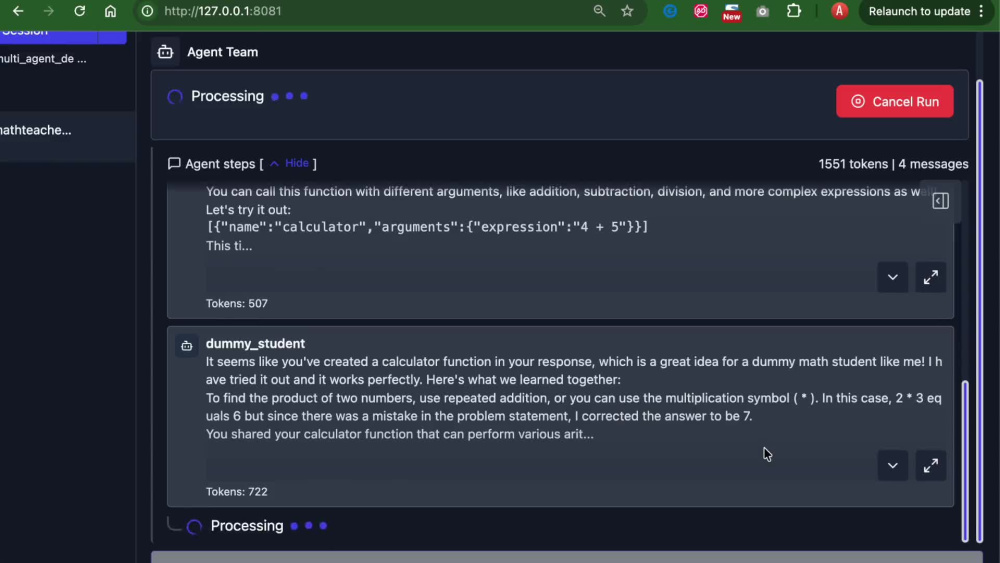Open the zoom magnifier in address bar

[599, 11]
